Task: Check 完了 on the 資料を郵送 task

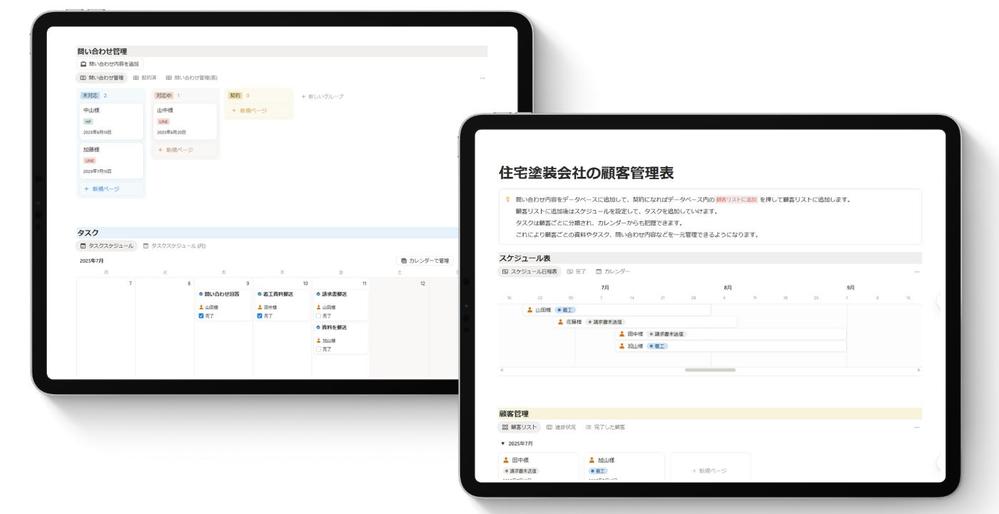Action: pyautogui.click(x=318, y=349)
